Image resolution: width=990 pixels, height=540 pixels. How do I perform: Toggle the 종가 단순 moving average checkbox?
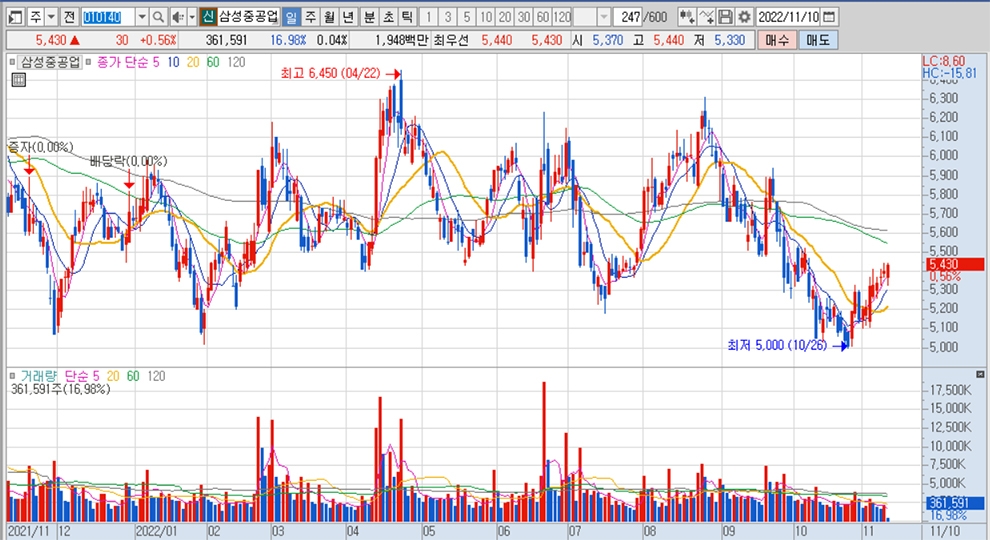coord(89,62)
